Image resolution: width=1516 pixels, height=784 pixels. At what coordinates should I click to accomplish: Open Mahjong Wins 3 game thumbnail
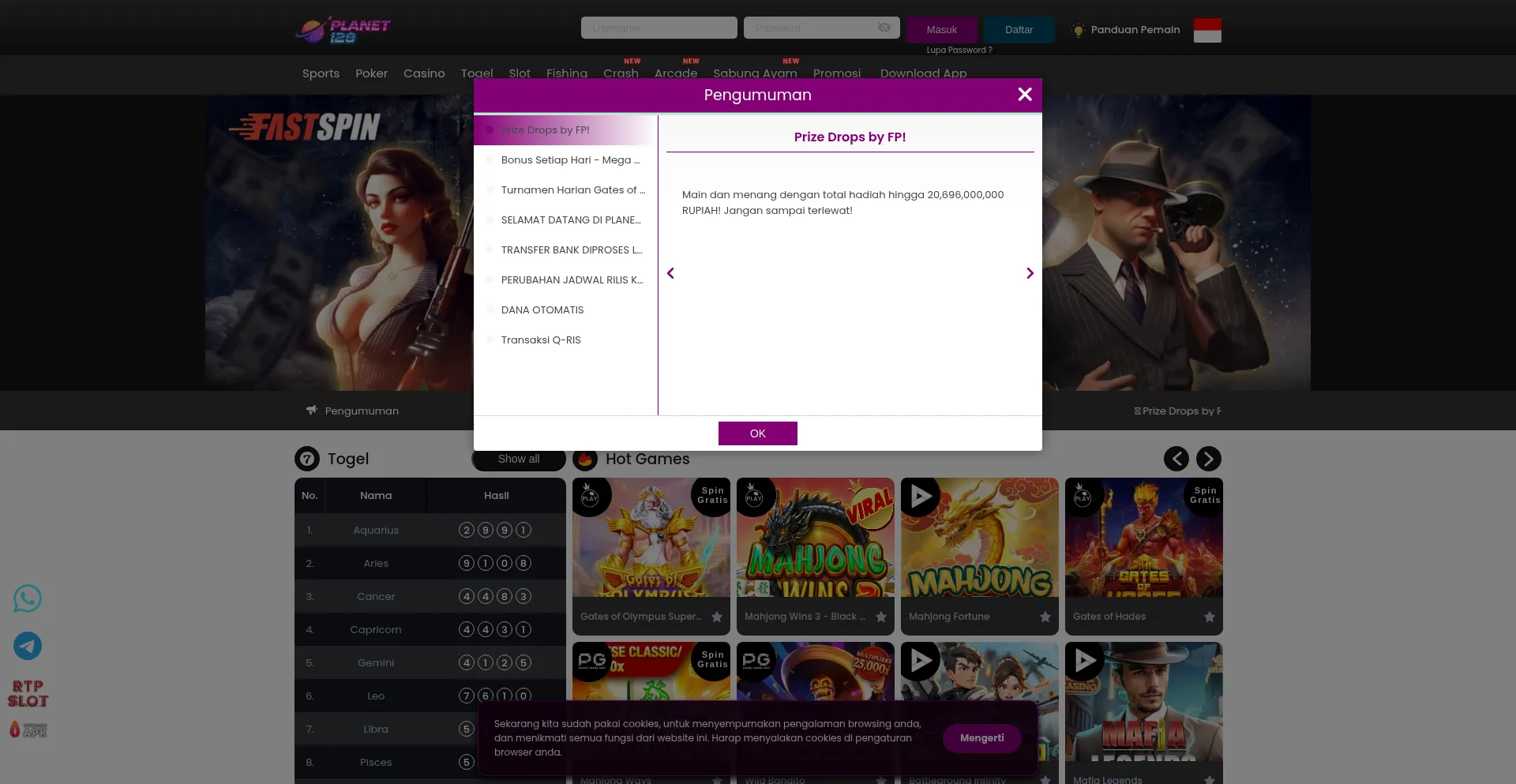(x=816, y=538)
